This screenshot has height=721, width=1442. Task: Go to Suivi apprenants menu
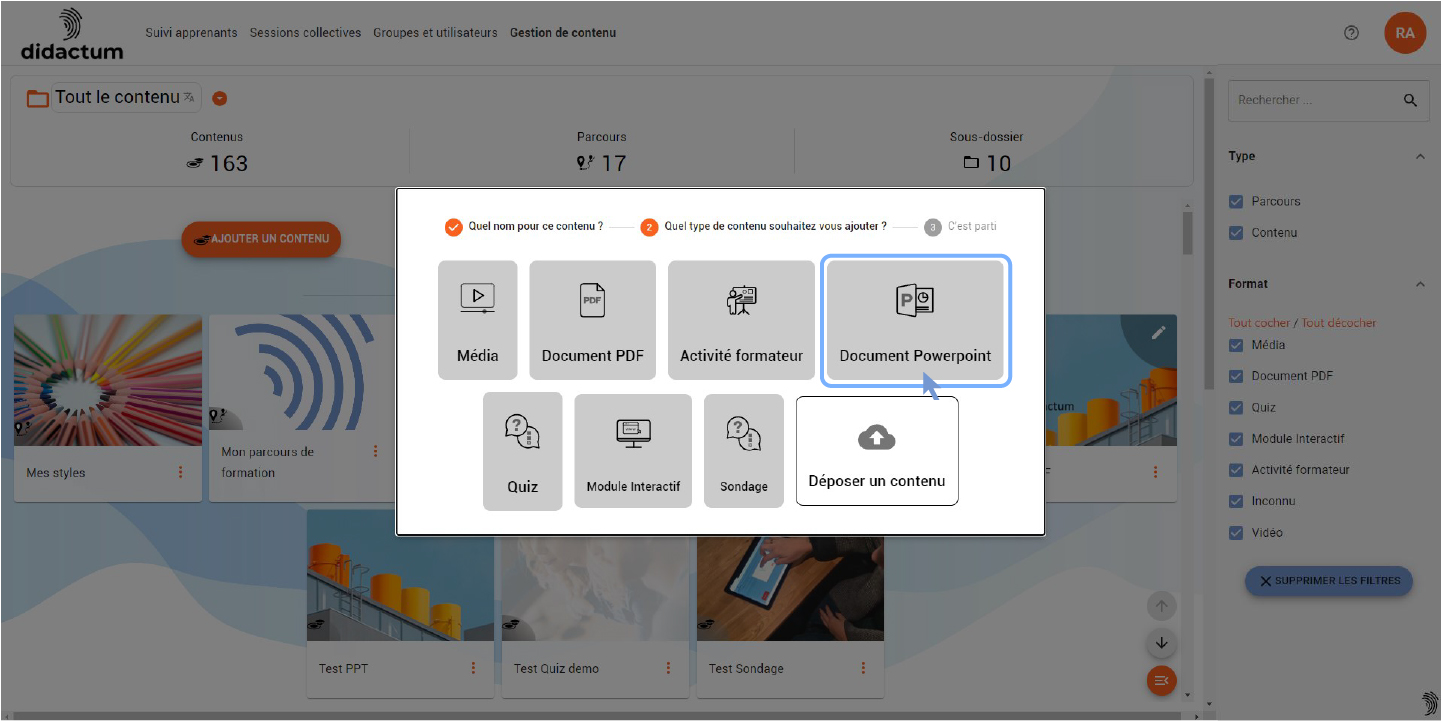click(192, 33)
